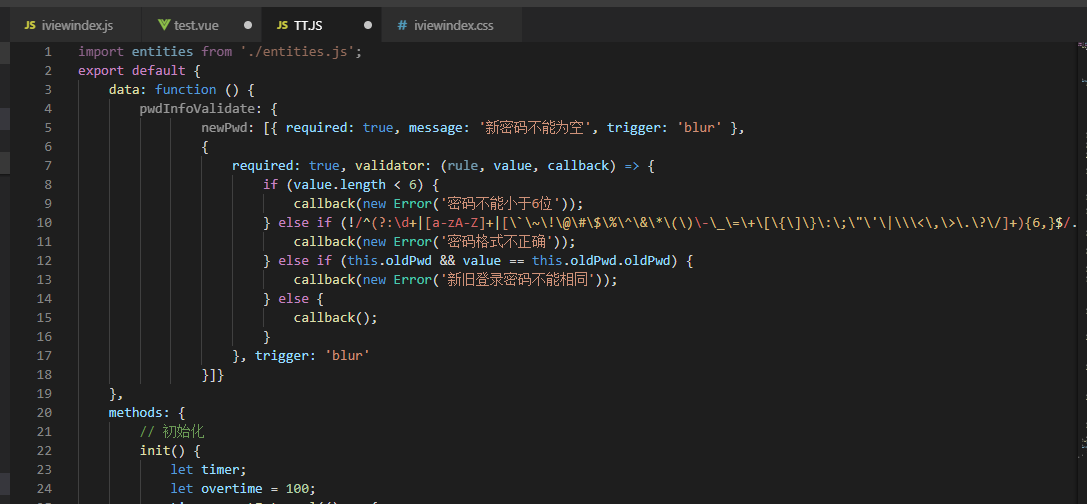
Task: Click 'trigger' on line 17
Action: point(282,356)
